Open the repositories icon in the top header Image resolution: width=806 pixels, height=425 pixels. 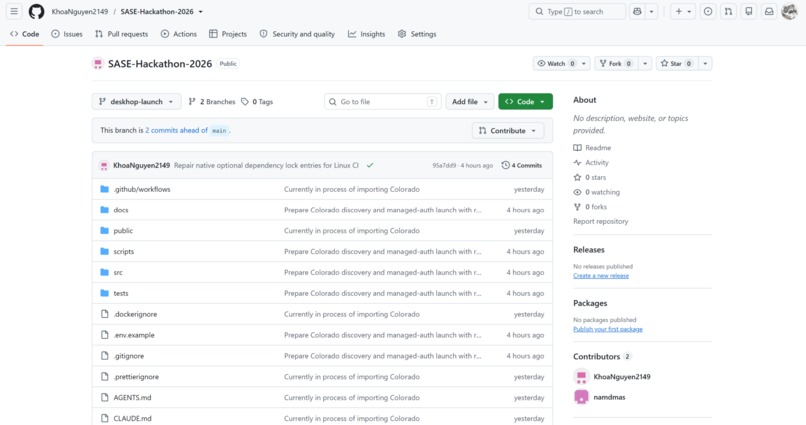(749, 11)
